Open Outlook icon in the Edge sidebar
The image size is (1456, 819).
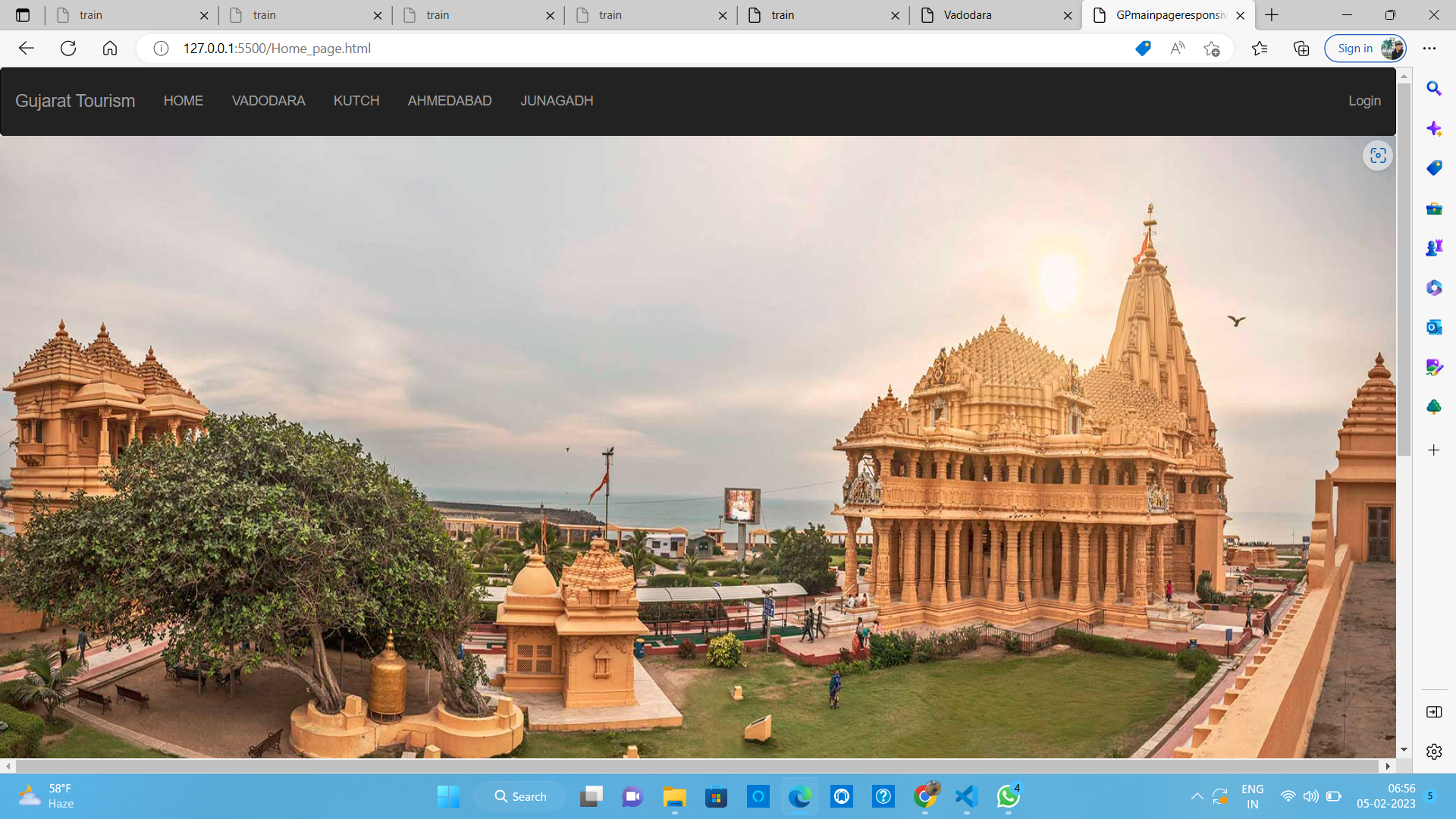point(1433,328)
